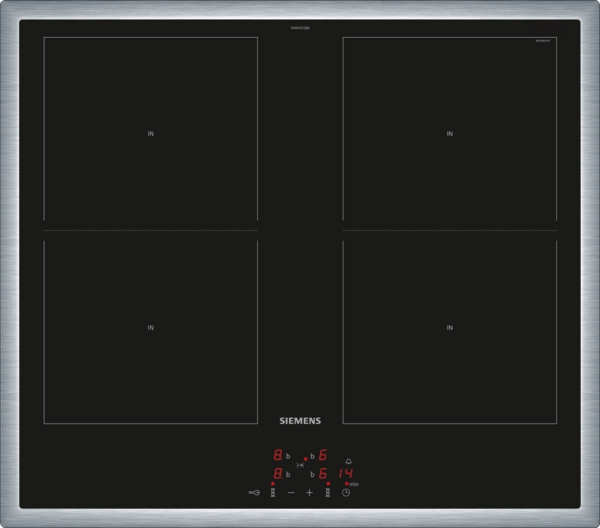Tap the key-shaped childproof lock icon
The height and width of the screenshot is (528, 600).
[x=254, y=492]
